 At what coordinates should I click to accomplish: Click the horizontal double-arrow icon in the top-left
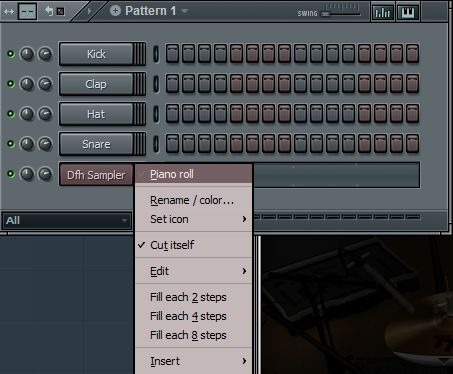[x=9, y=12]
